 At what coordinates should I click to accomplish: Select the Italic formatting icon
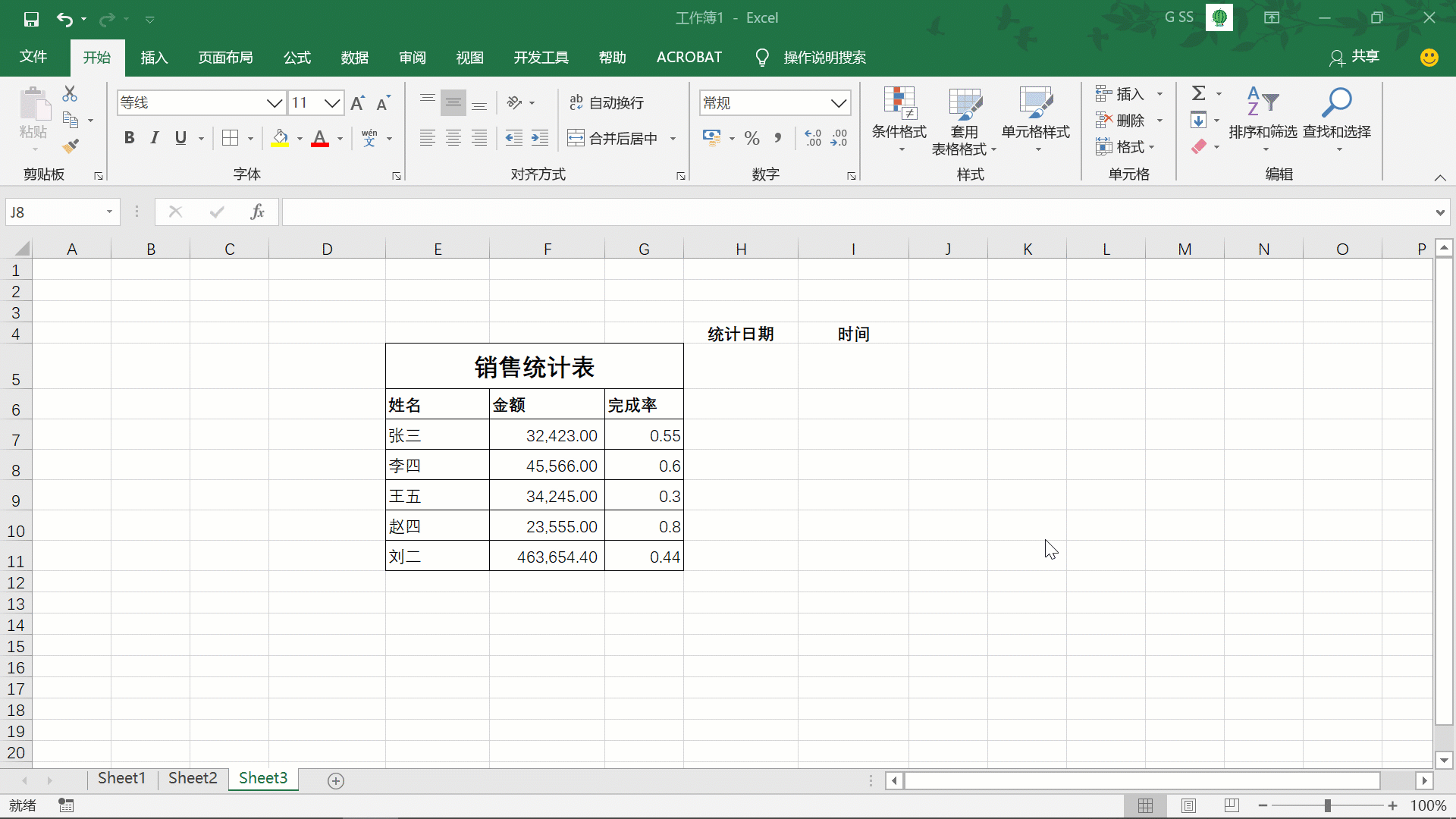pyautogui.click(x=154, y=137)
